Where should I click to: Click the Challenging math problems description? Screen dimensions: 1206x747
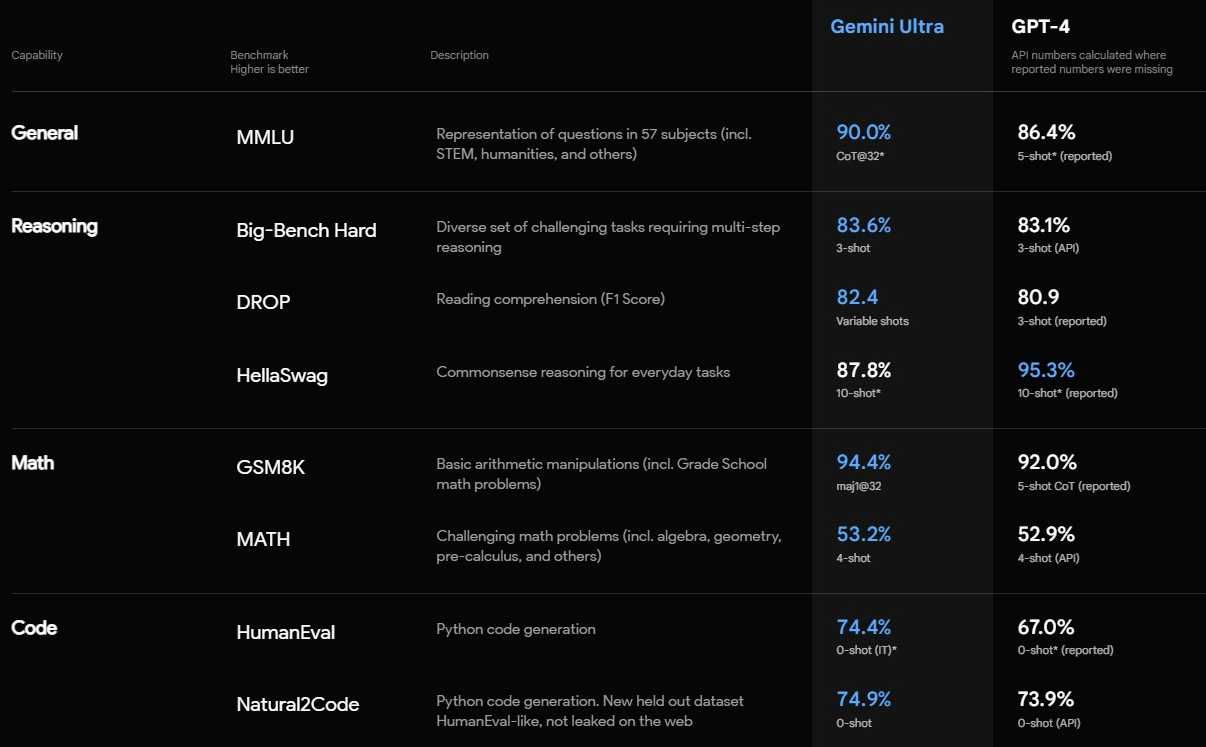(609, 546)
